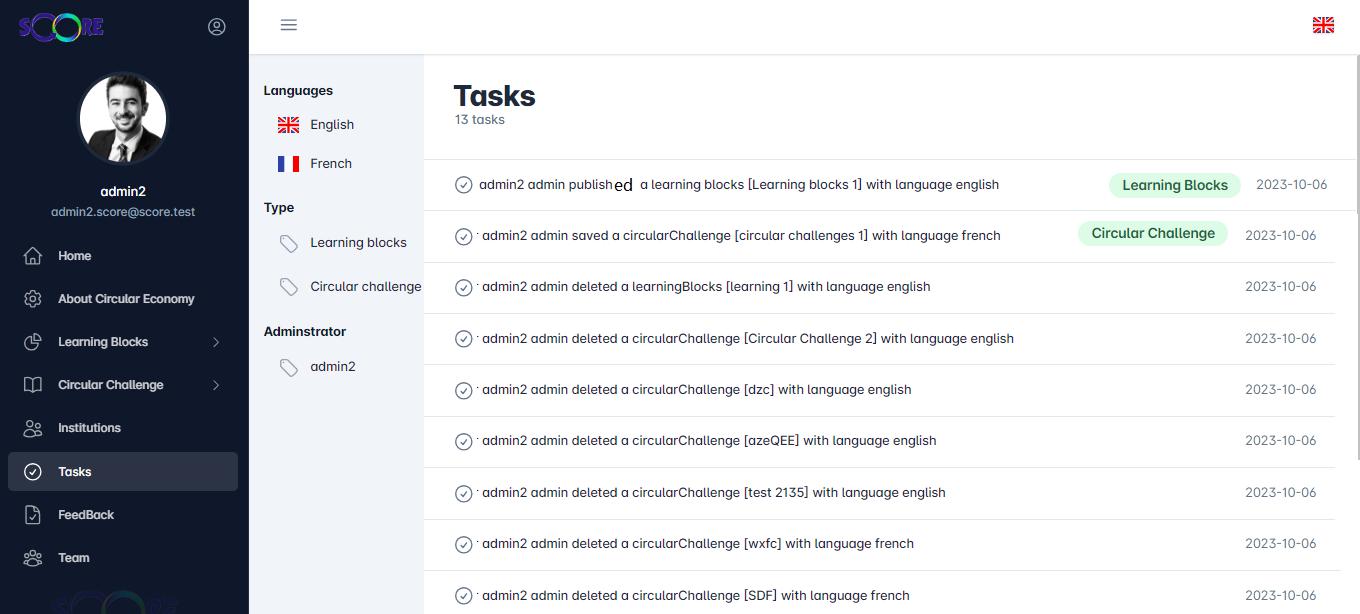Toggle check circle on saved circularChallenge task
Screen dimensions: 1360x614
[464, 237]
